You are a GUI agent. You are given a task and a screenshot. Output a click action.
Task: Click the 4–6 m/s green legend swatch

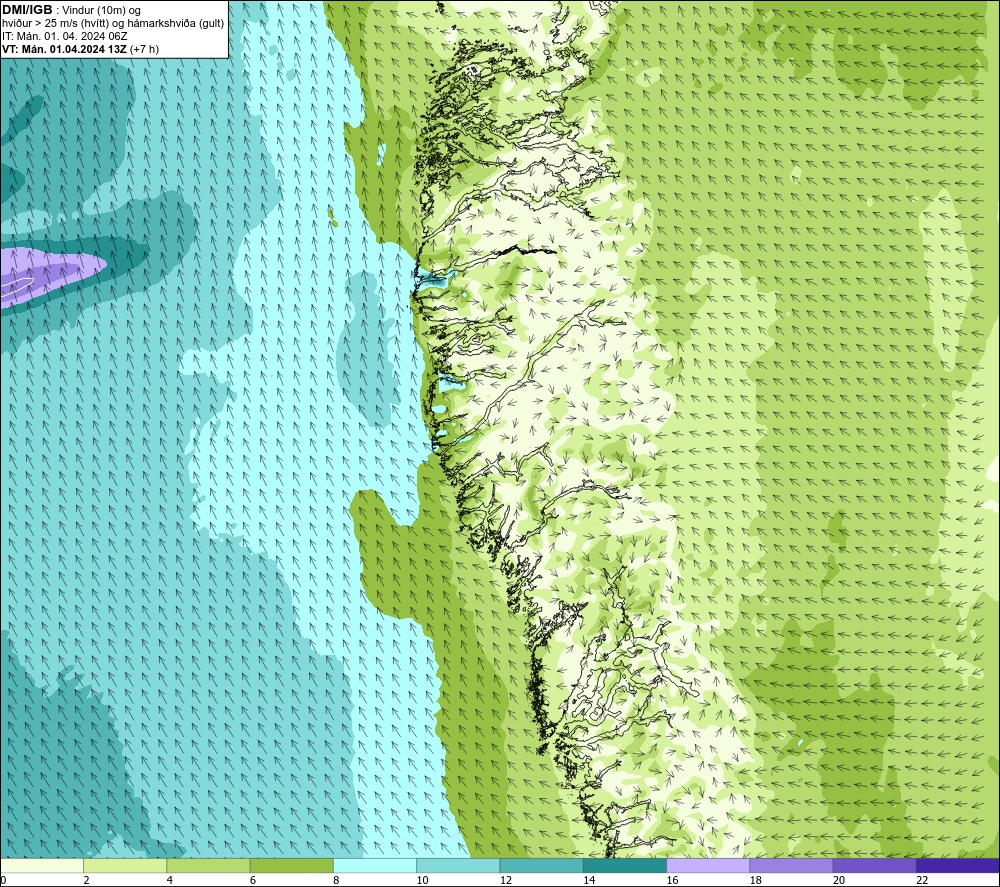(x=208, y=866)
